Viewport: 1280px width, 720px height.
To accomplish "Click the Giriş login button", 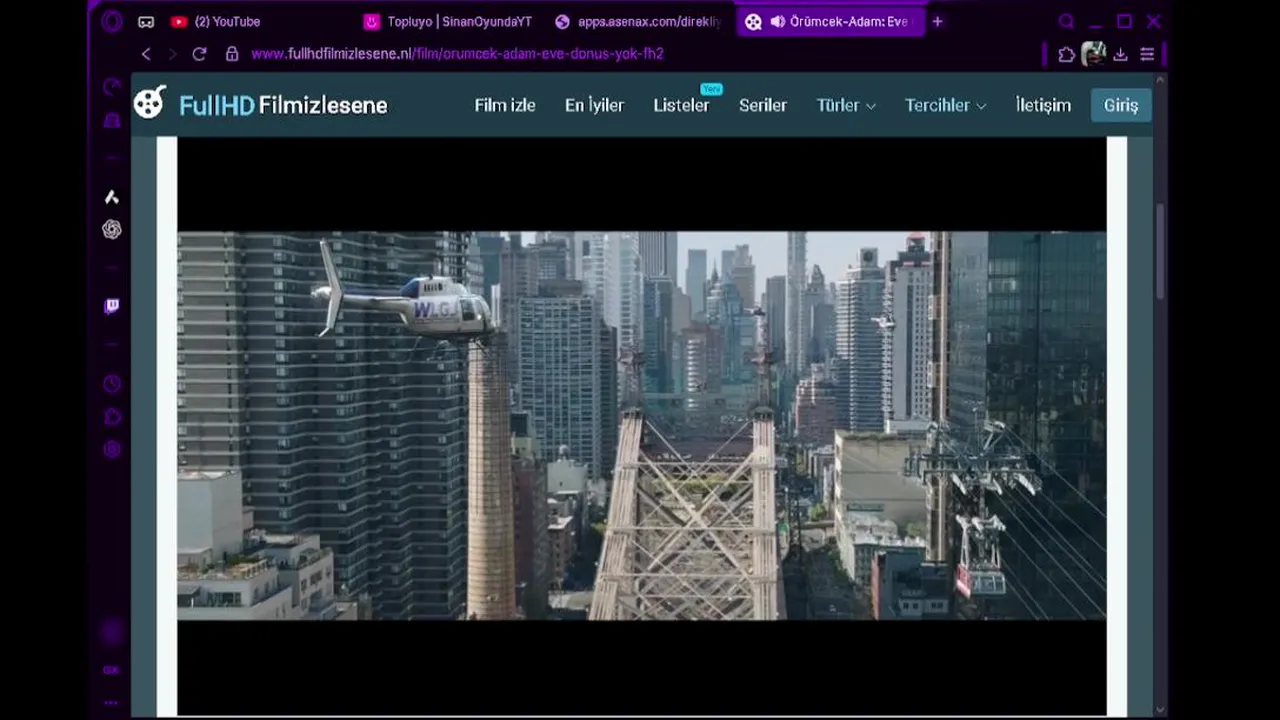I will [x=1121, y=105].
